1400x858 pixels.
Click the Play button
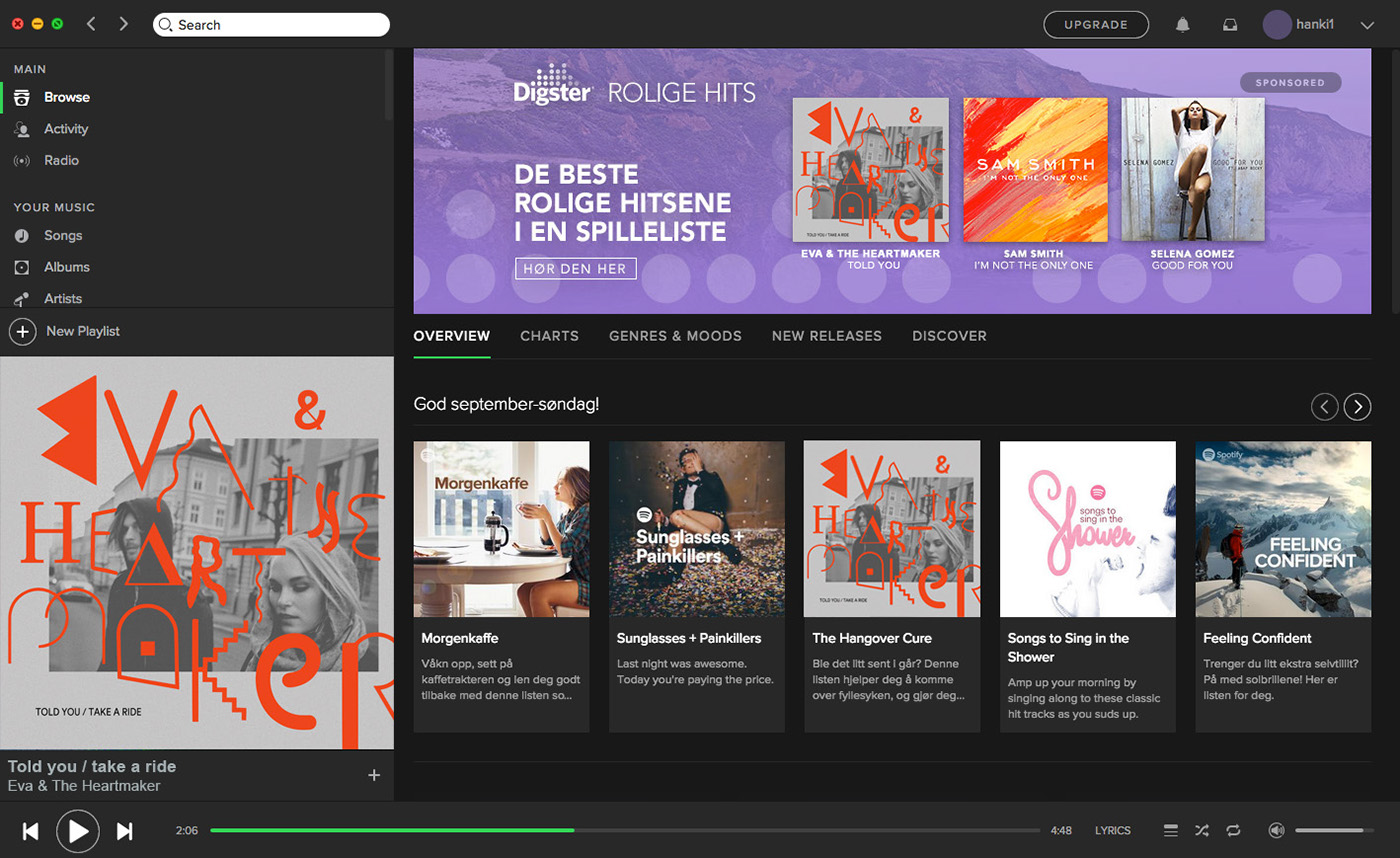pyautogui.click(x=78, y=831)
